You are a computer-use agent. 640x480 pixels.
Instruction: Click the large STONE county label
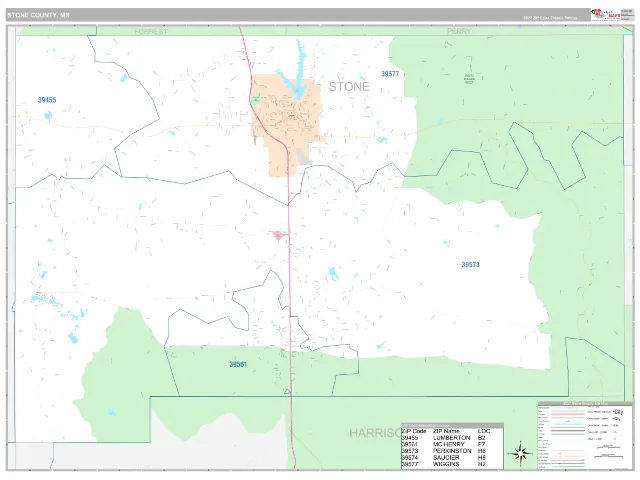click(349, 87)
